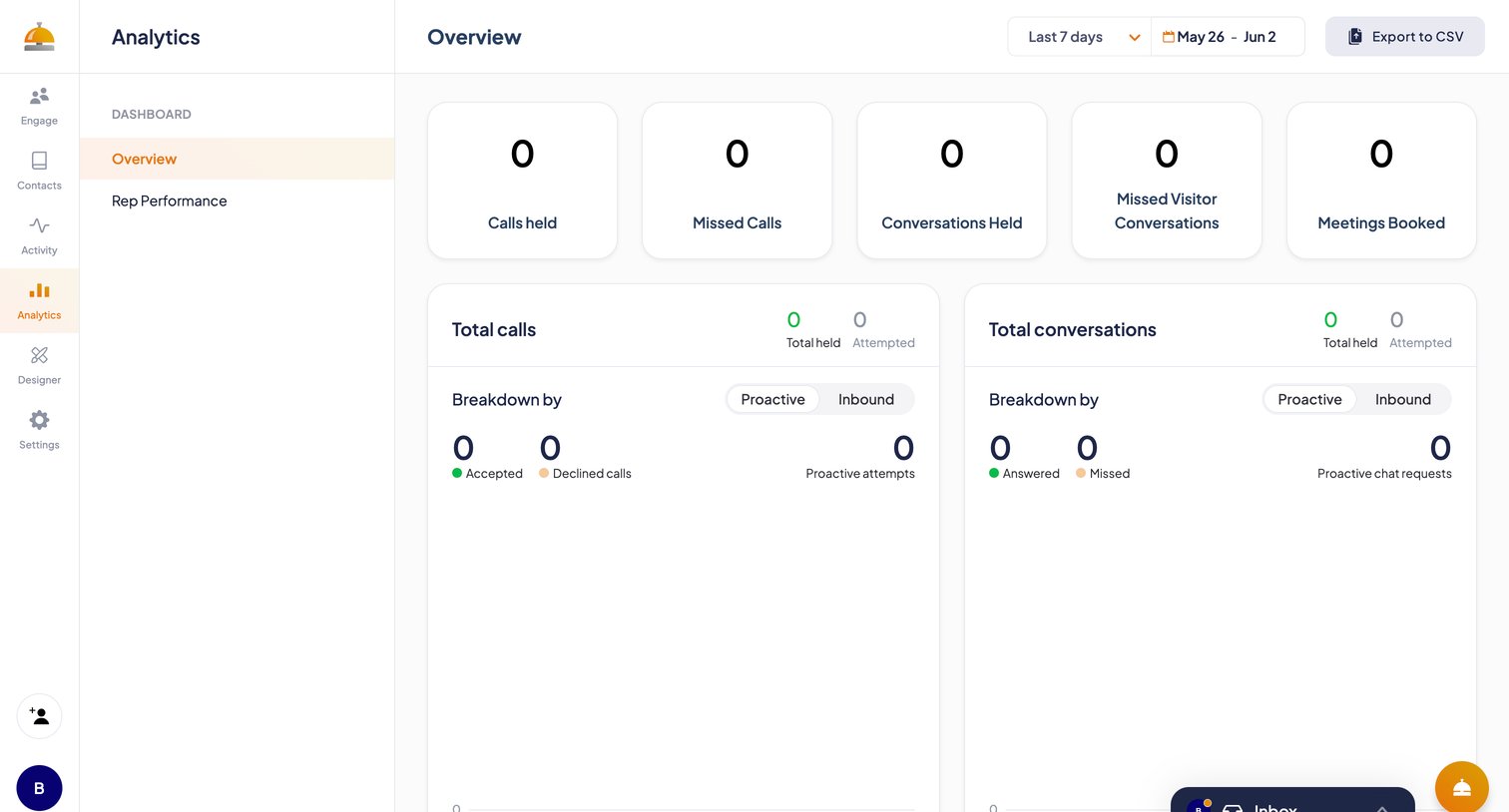Viewport: 1509px width, 812px height.
Task: Click the Answered legend entry
Action: coord(1024,474)
